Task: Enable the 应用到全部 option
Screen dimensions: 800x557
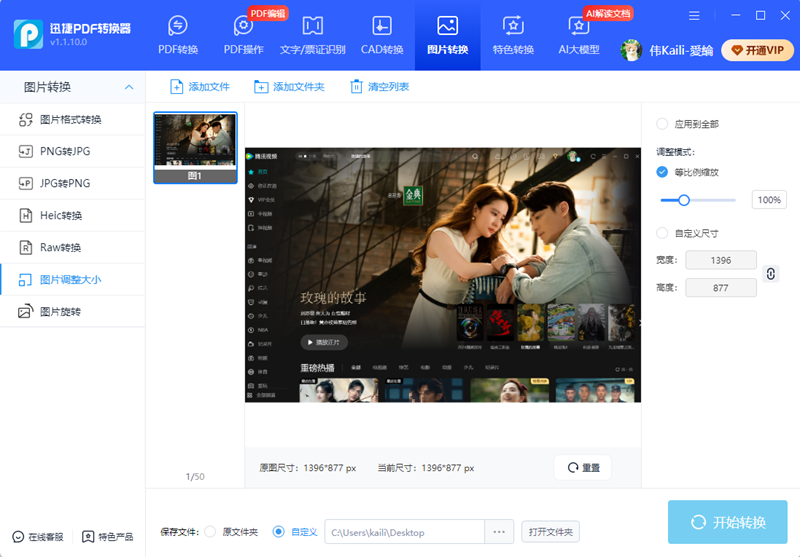Action: click(662, 124)
